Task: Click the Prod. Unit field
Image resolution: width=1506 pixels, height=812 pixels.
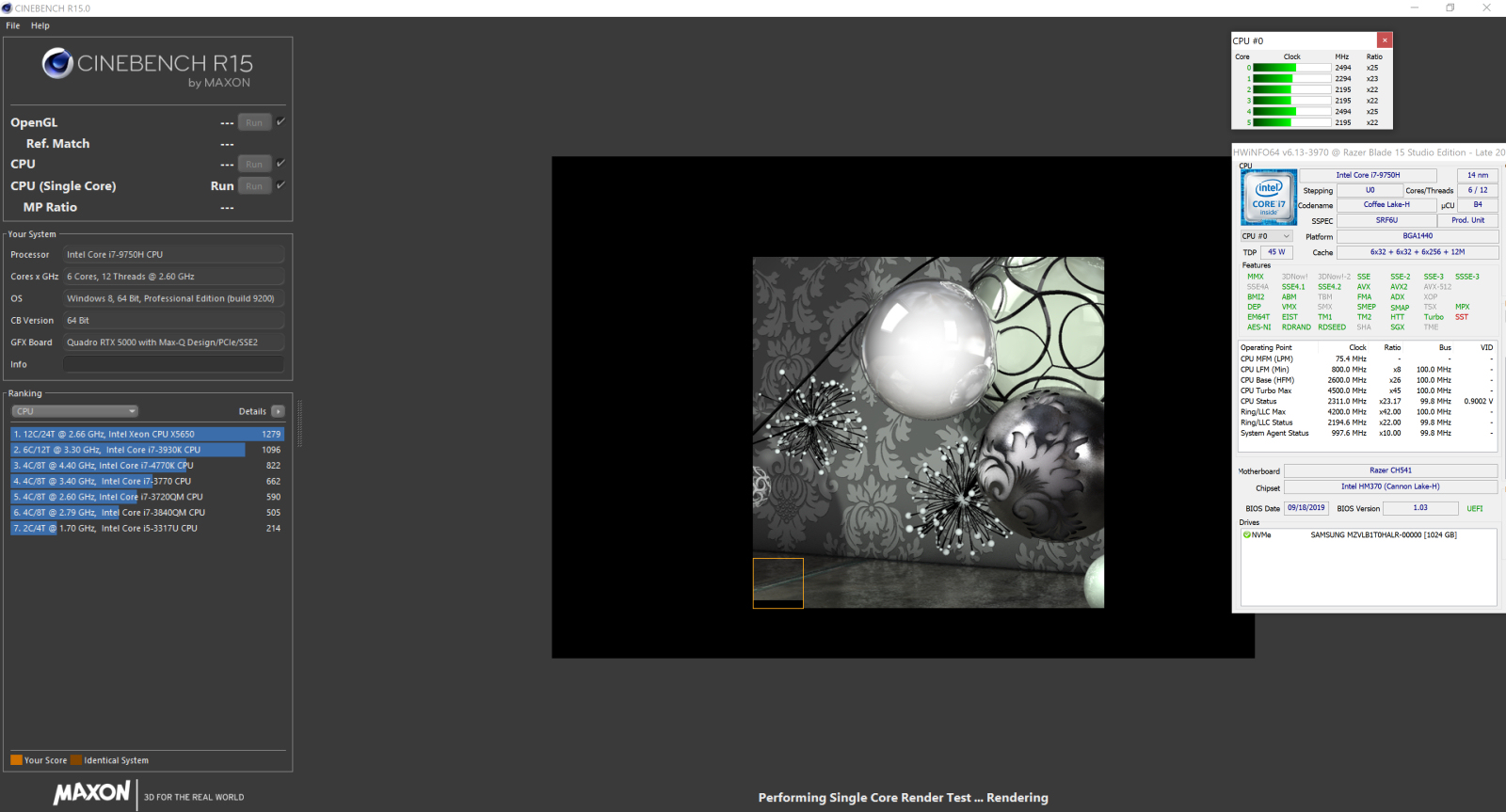Action: pos(1468,220)
